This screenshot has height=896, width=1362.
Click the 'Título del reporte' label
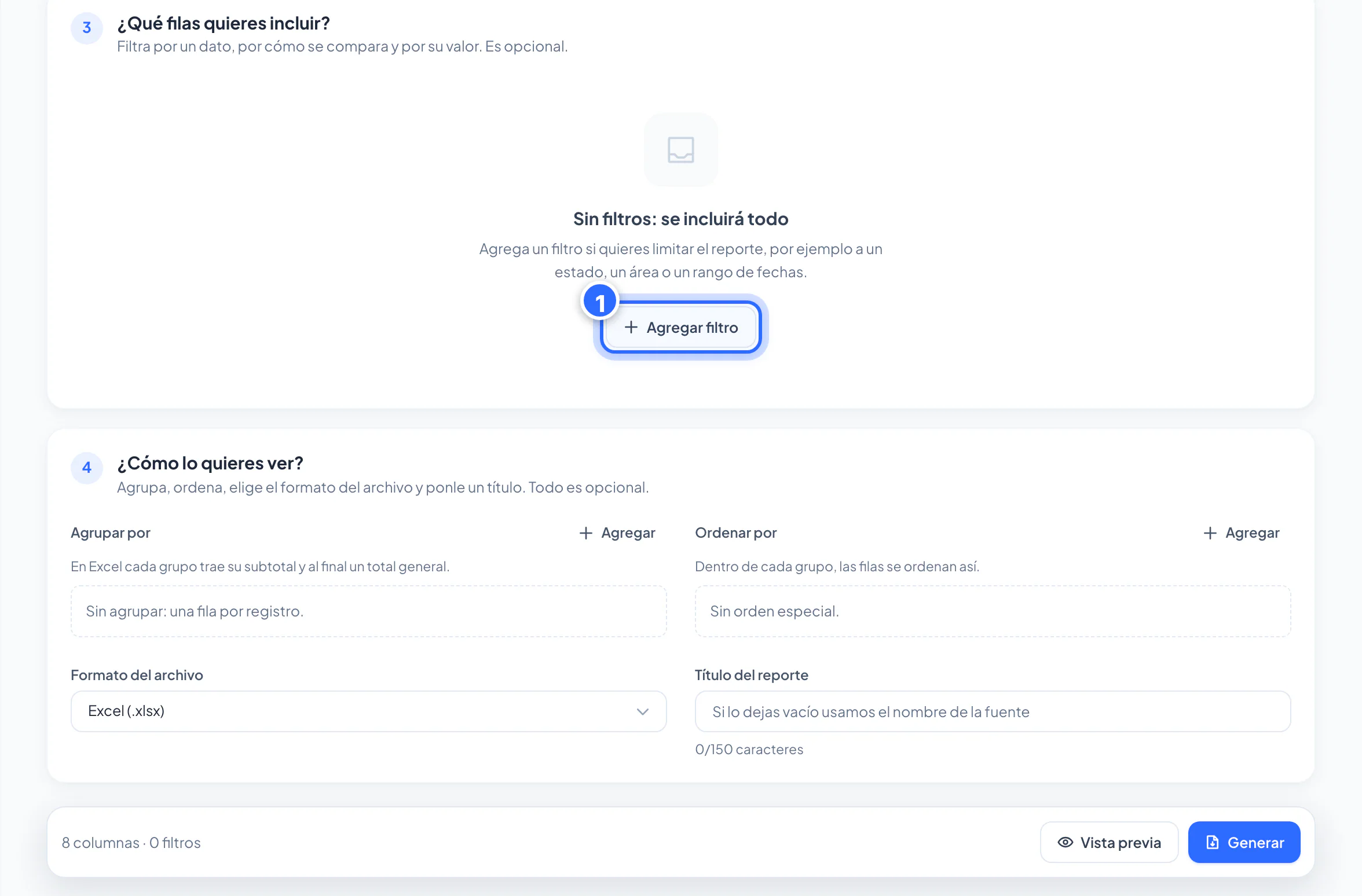(x=751, y=675)
